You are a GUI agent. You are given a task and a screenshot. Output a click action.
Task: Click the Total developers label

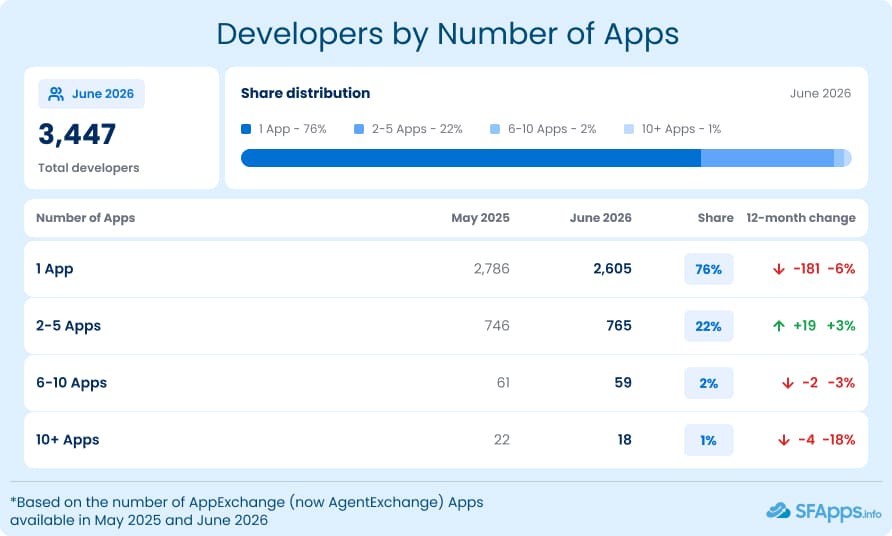[x=89, y=168]
